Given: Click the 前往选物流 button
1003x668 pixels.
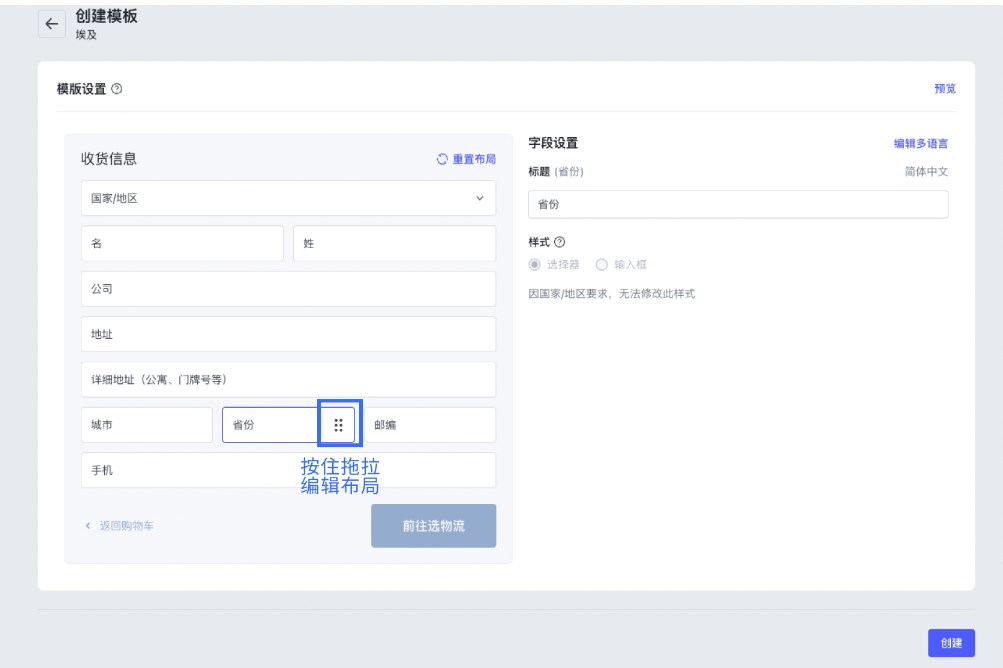Looking at the screenshot, I should (x=433, y=526).
